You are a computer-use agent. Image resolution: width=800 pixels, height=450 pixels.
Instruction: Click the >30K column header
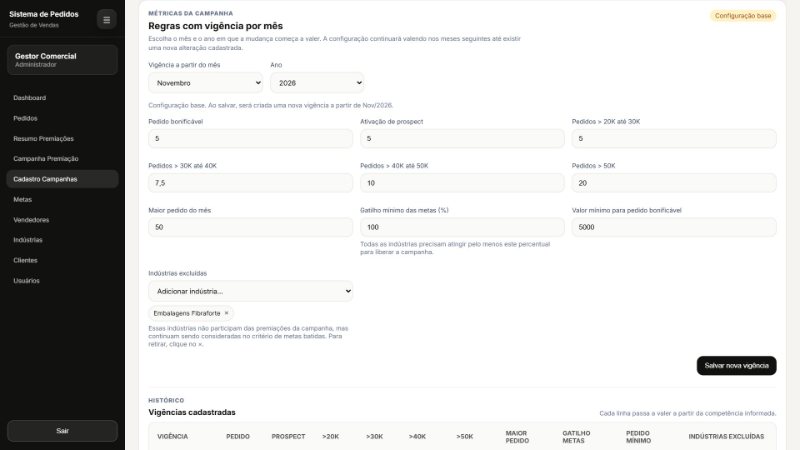374,437
